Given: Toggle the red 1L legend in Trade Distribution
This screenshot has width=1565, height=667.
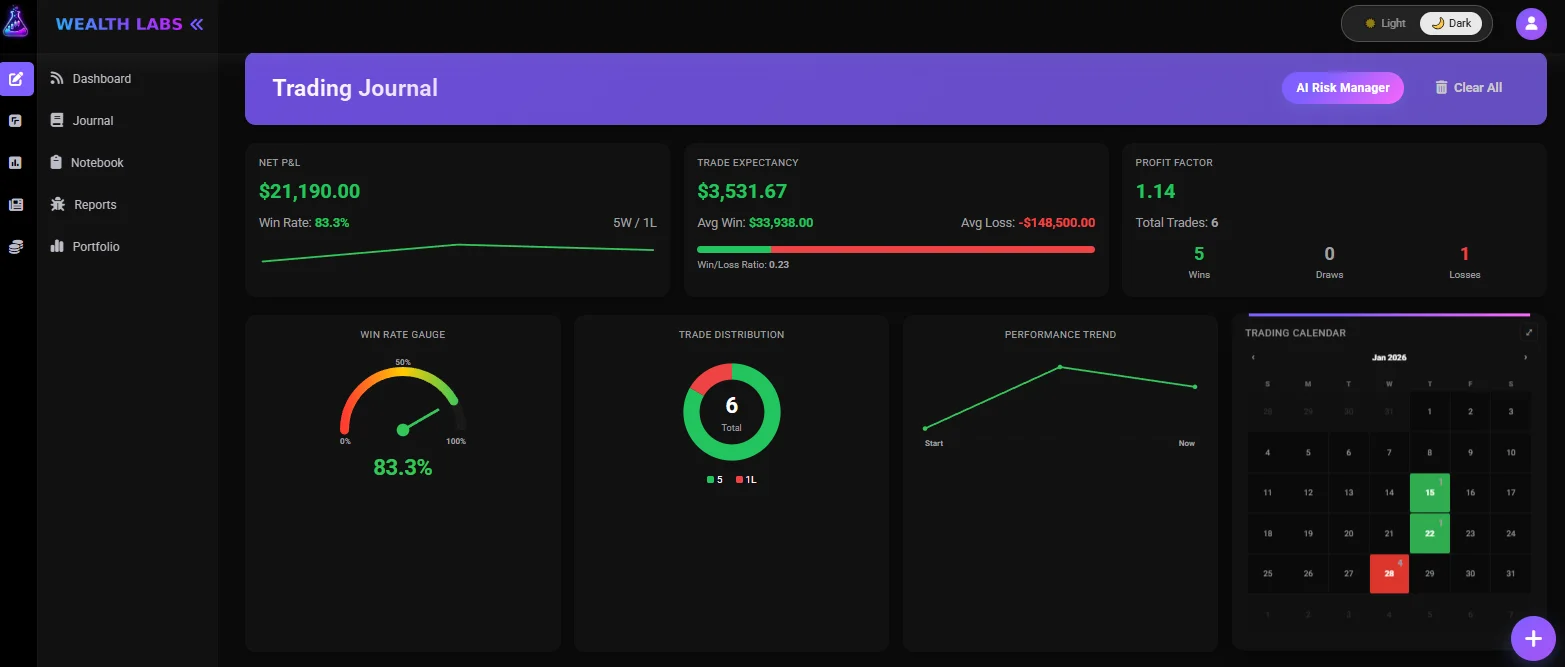Looking at the screenshot, I should click(x=745, y=479).
